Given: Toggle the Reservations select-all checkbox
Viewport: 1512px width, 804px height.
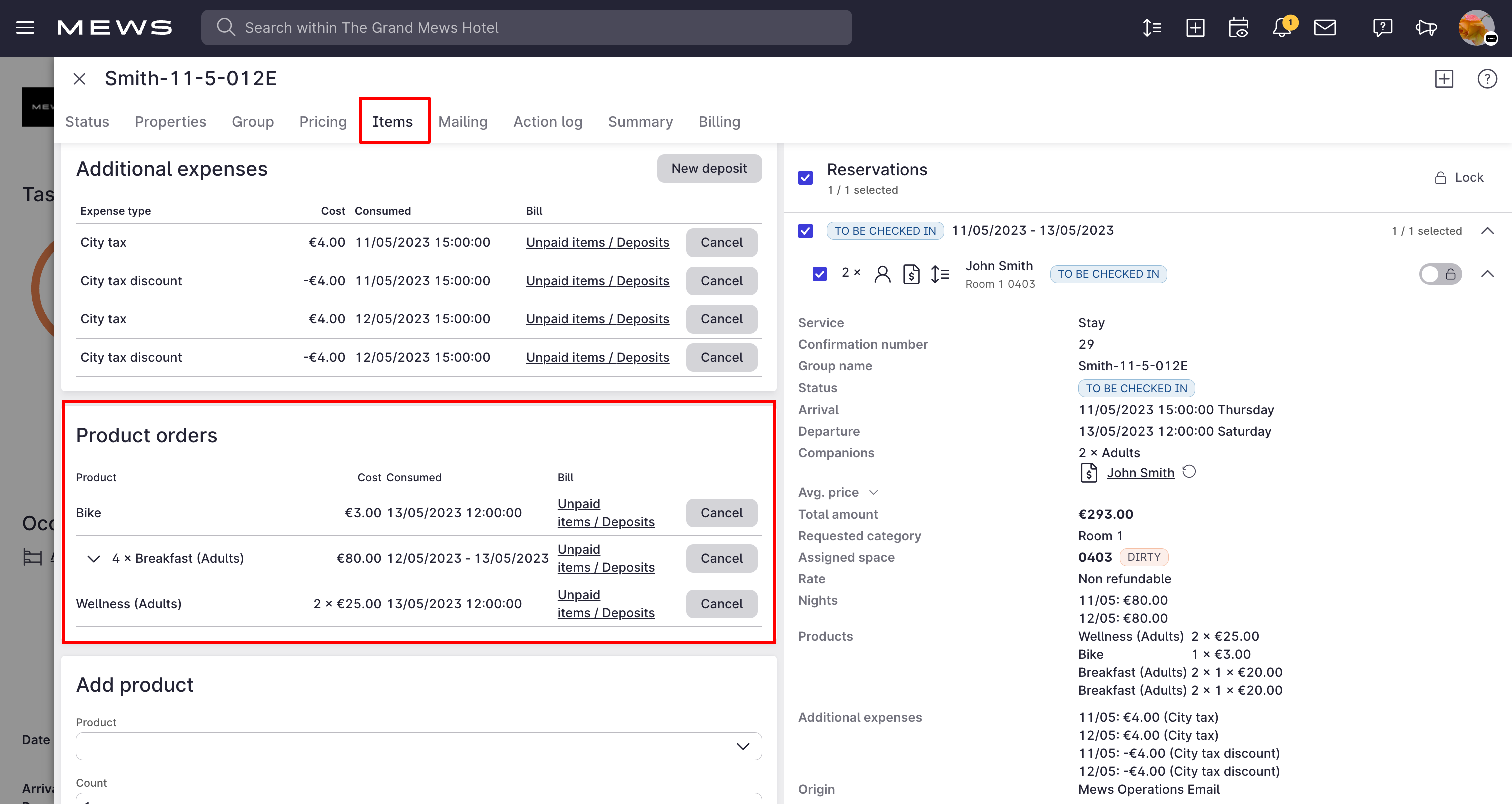Looking at the screenshot, I should click(x=806, y=177).
